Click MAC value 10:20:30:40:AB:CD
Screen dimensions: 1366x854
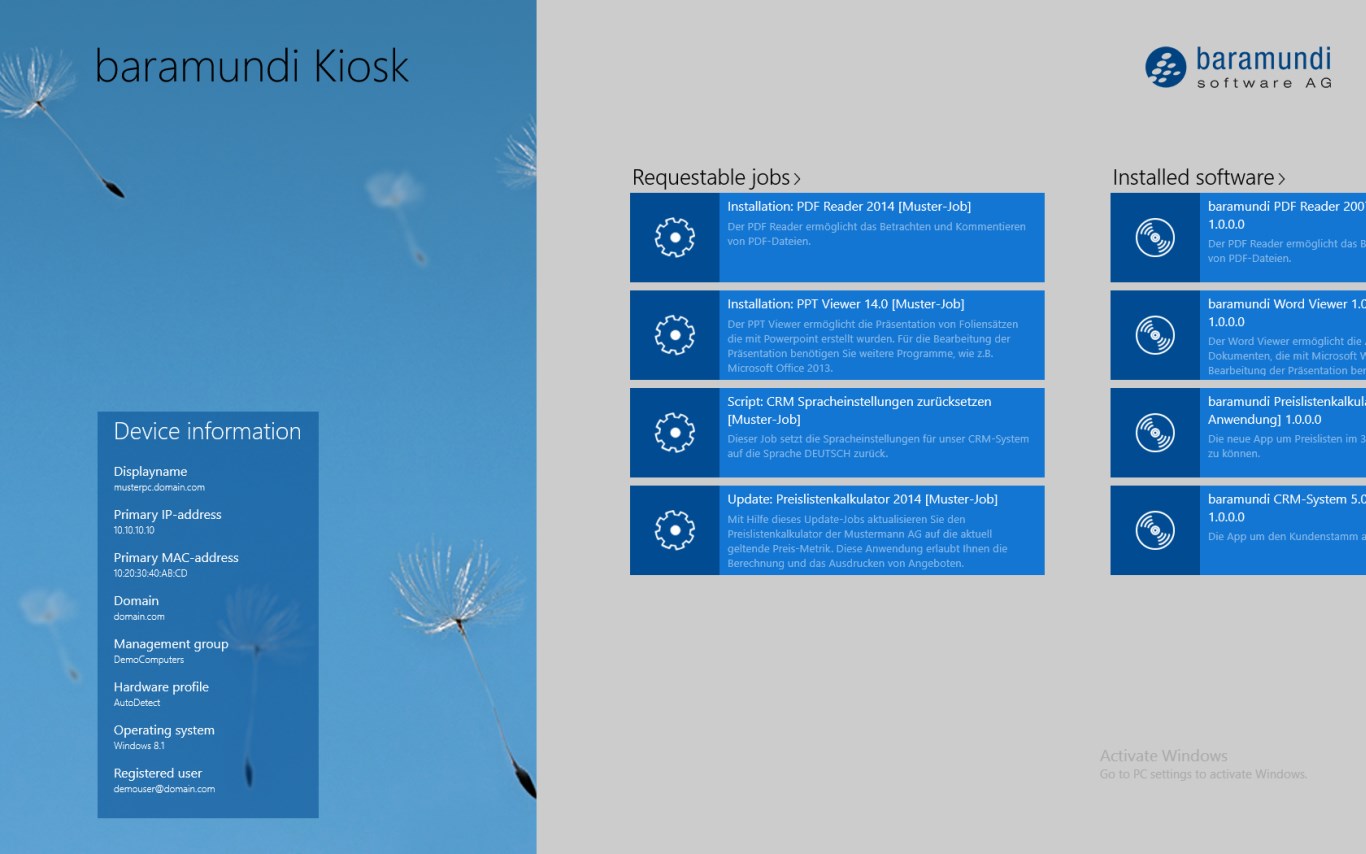point(150,574)
